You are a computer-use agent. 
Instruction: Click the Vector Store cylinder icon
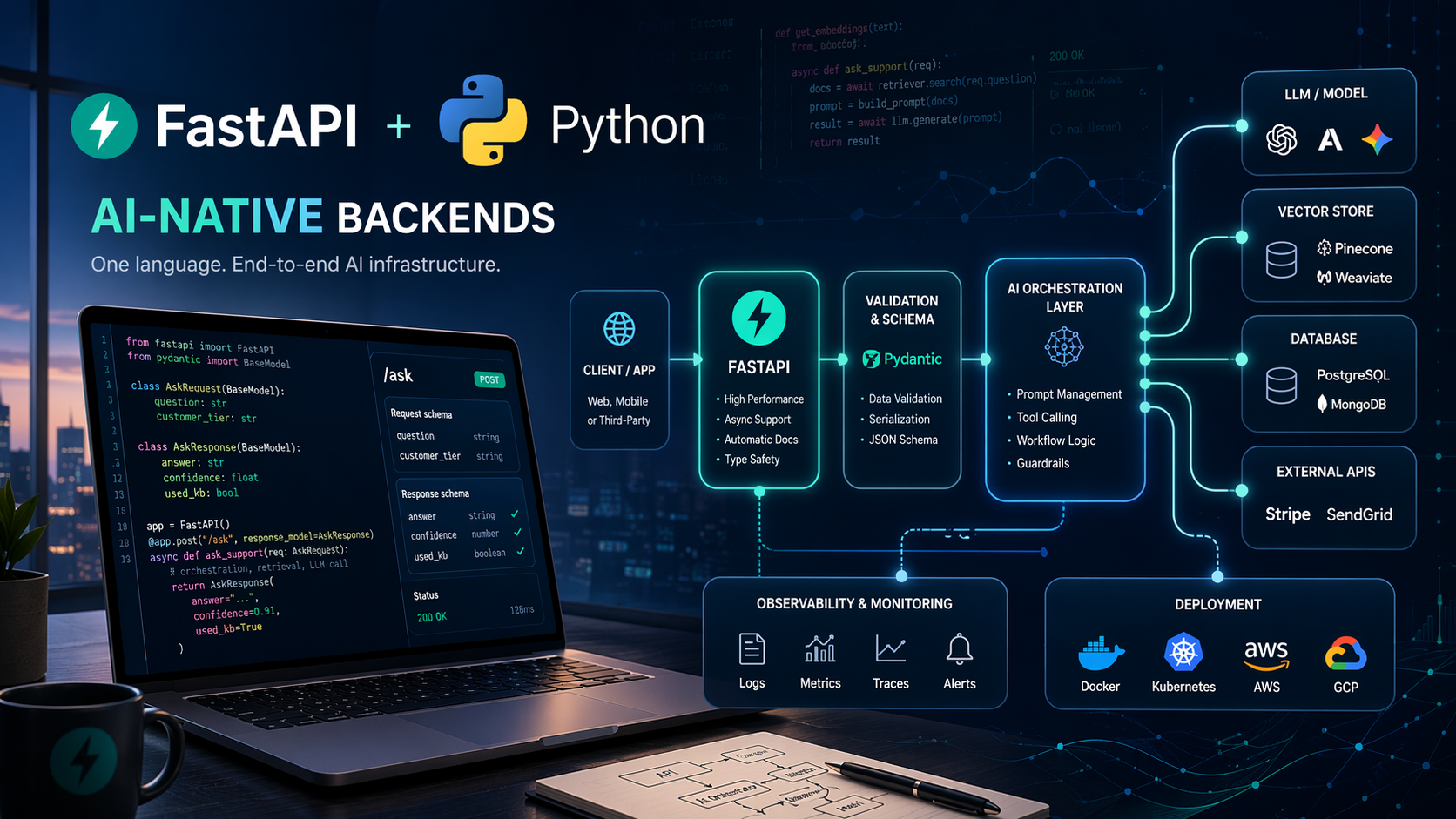[x=1281, y=260]
